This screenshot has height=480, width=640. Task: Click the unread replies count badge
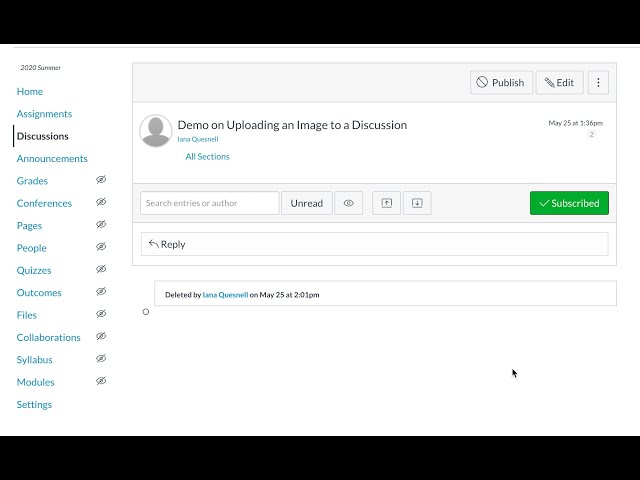point(591,135)
